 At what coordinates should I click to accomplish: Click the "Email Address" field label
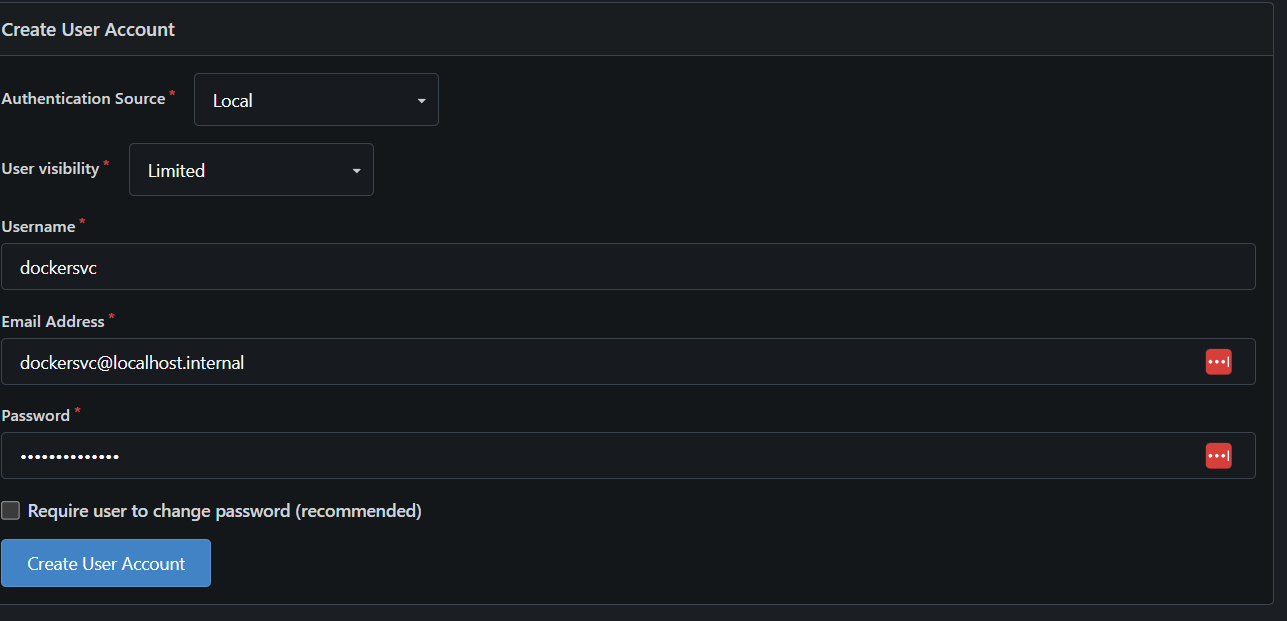(53, 322)
